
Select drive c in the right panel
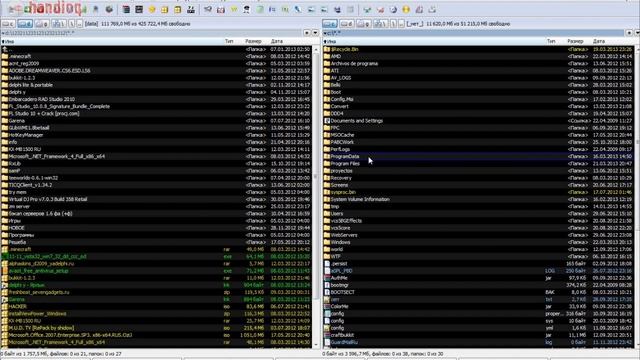(330, 24)
